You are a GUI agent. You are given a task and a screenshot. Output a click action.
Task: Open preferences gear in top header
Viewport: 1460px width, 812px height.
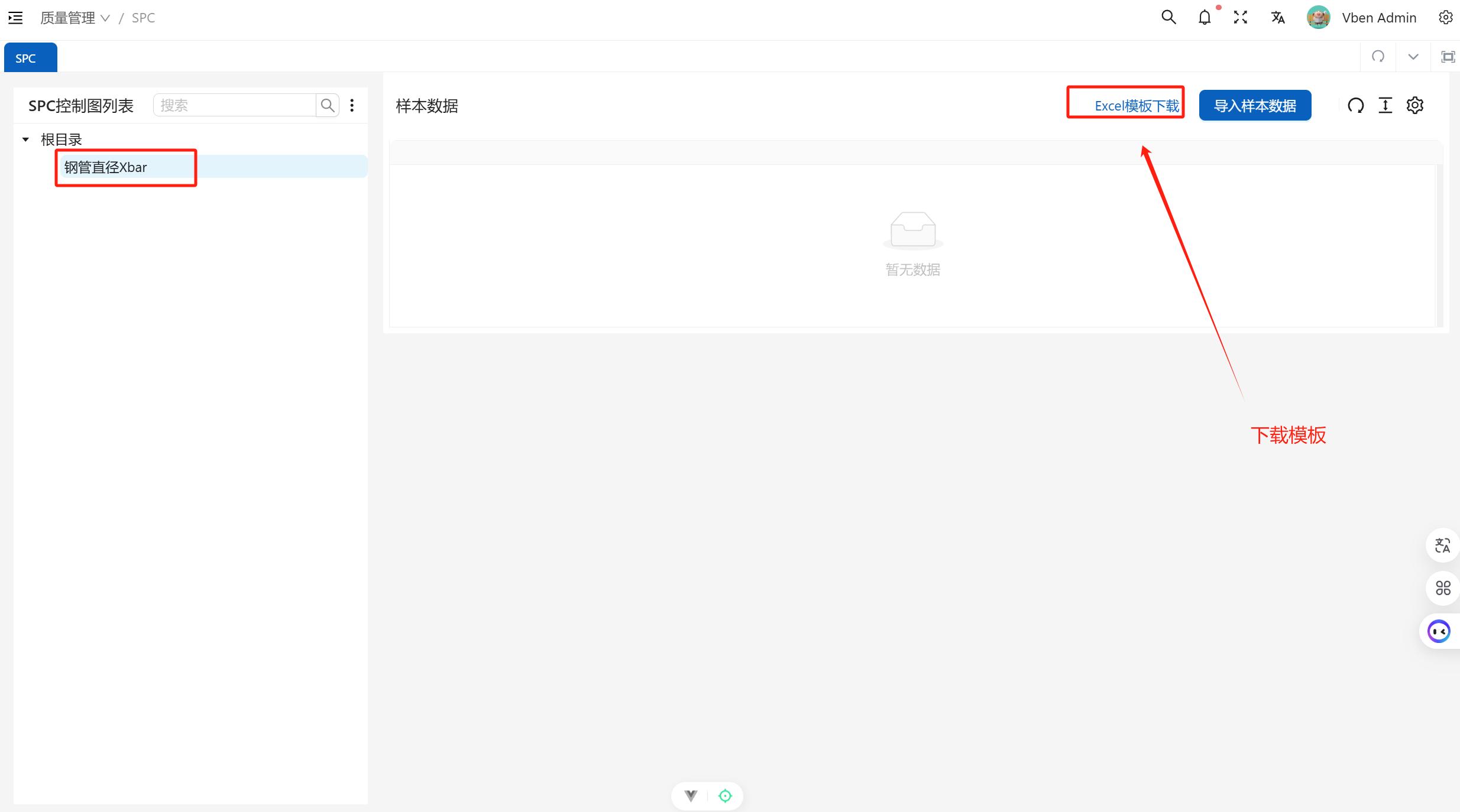pos(1445,18)
